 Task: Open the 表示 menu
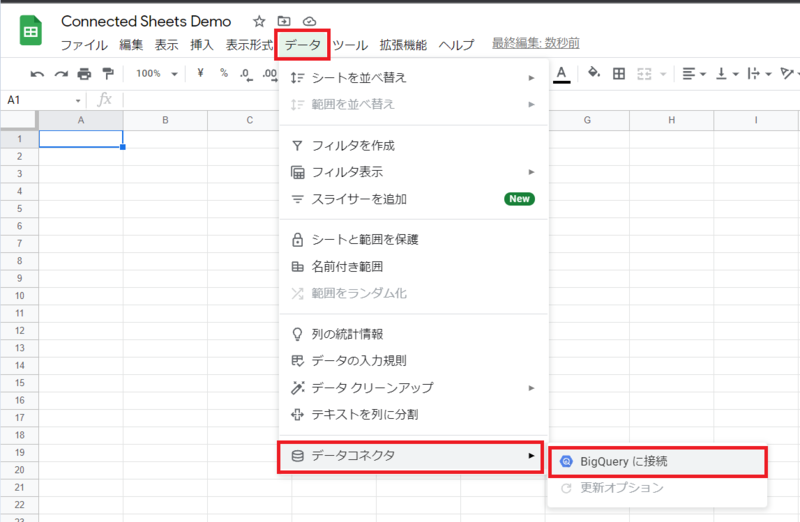(167, 45)
